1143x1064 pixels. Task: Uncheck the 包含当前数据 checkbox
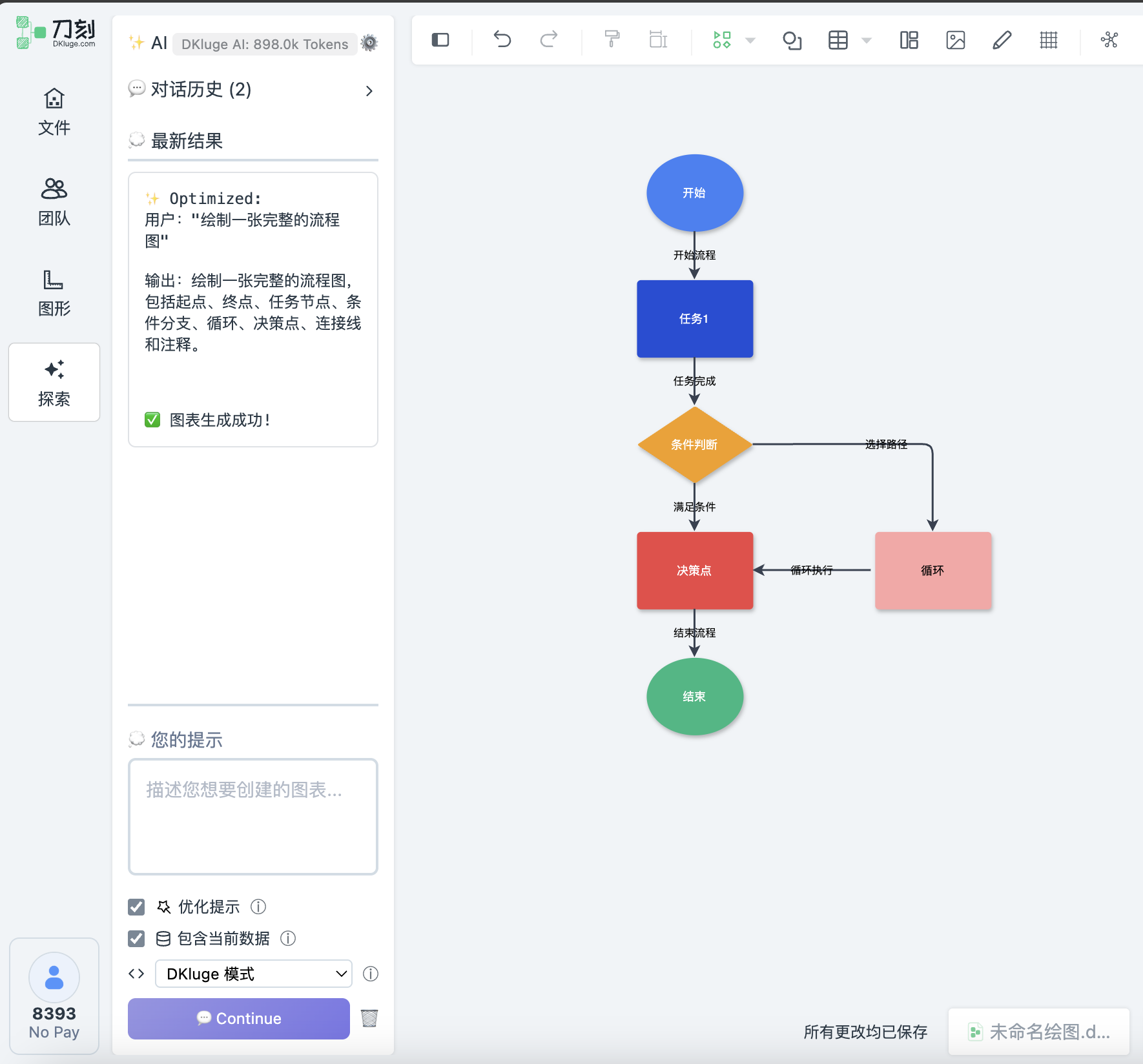(x=136, y=938)
